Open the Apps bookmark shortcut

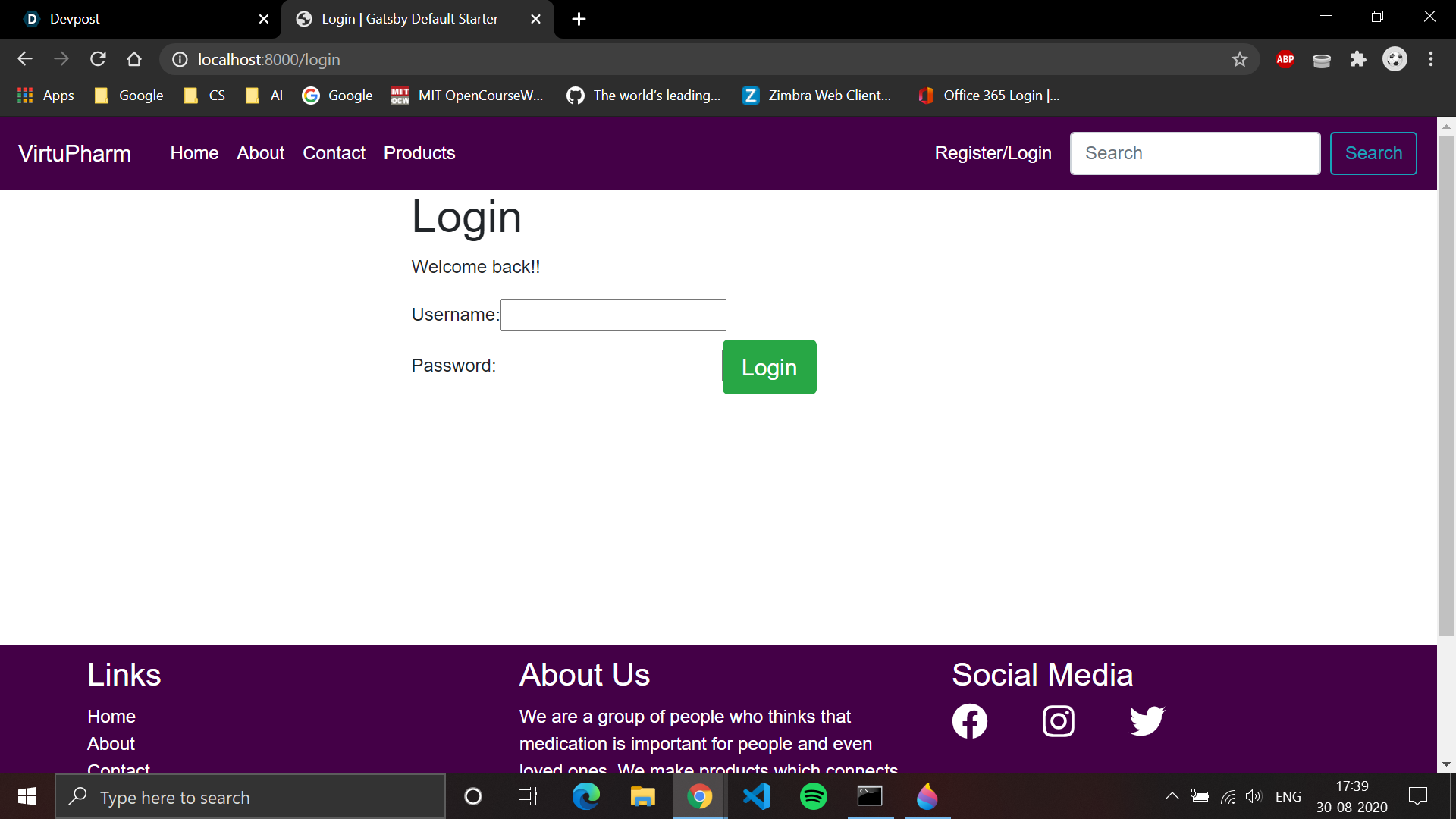[x=45, y=96]
